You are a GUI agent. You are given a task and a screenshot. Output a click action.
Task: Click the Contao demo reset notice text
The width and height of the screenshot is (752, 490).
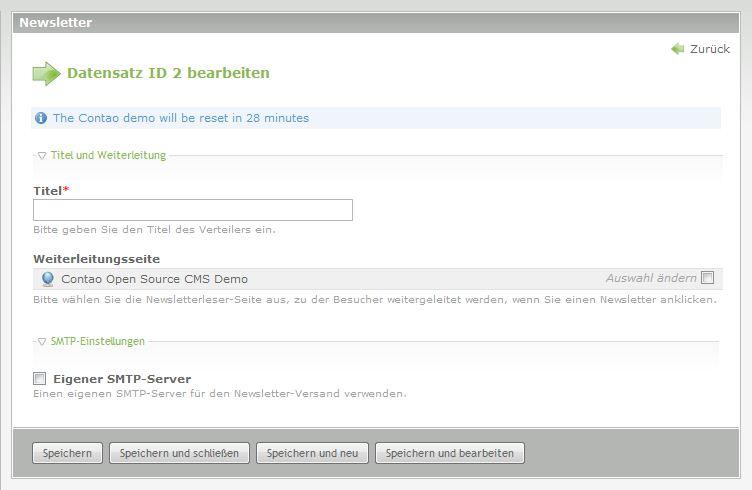pos(181,118)
